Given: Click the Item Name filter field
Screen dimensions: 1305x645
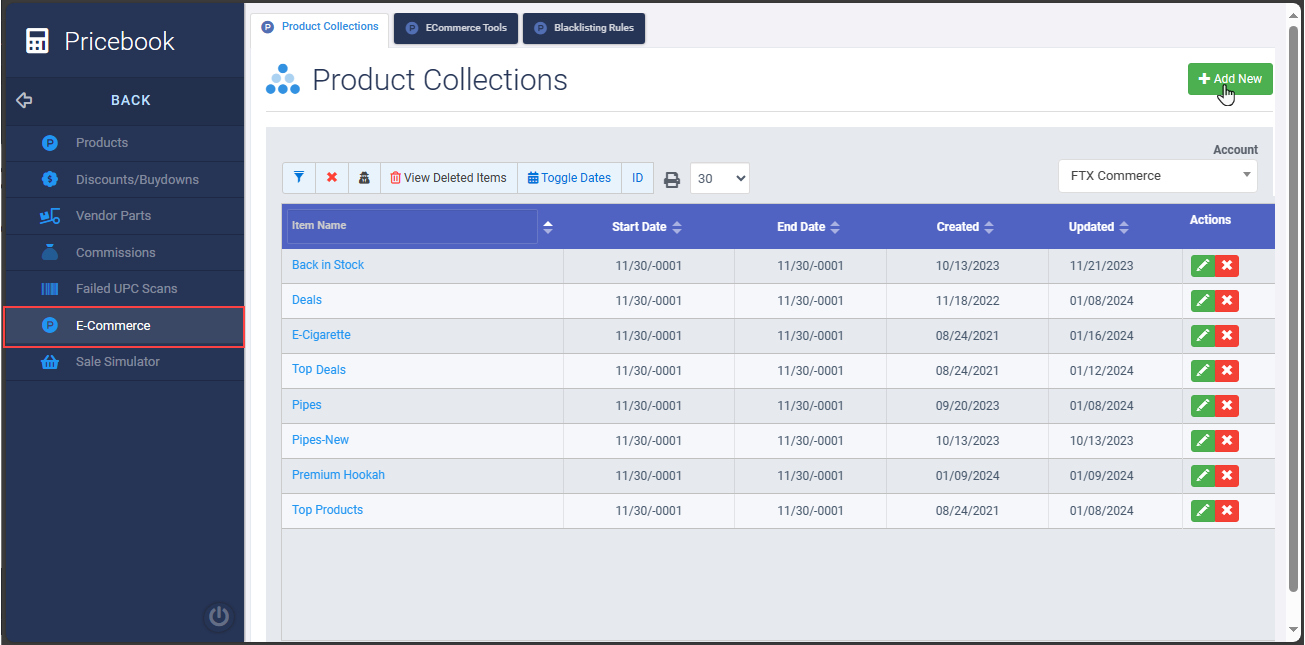Looking at the screenshot, I should (412, 226).
